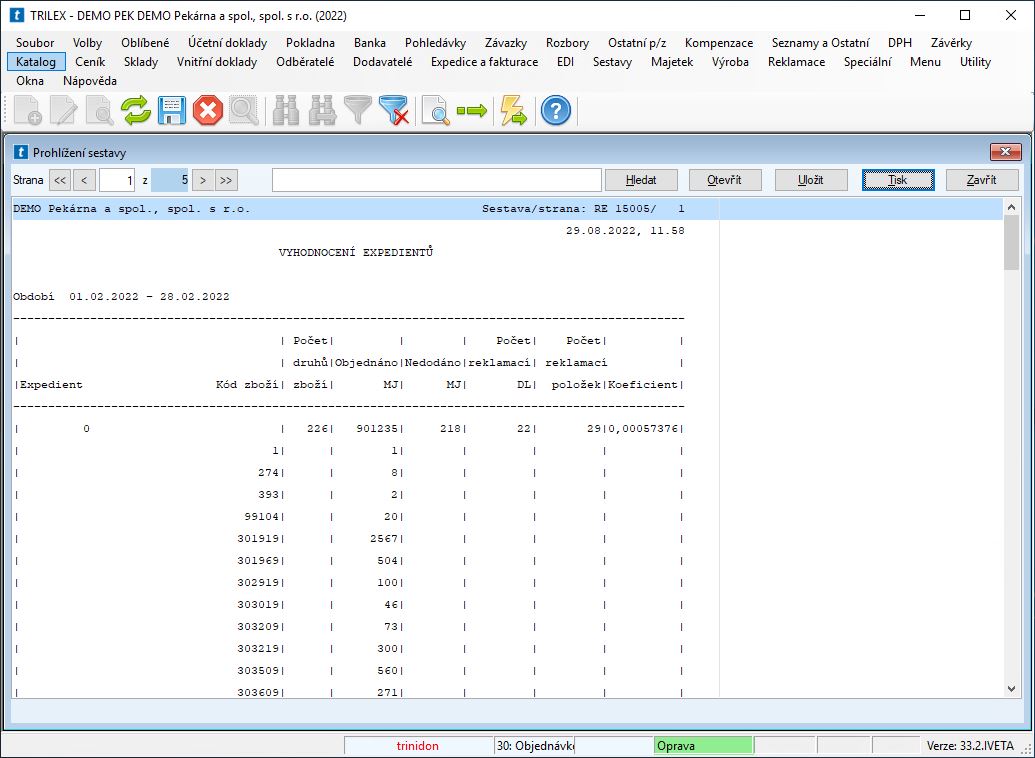Viewport: 1035px width, 758px height.
Task: Click the yellow lightning quick action icon
Action: coord(514,110)
